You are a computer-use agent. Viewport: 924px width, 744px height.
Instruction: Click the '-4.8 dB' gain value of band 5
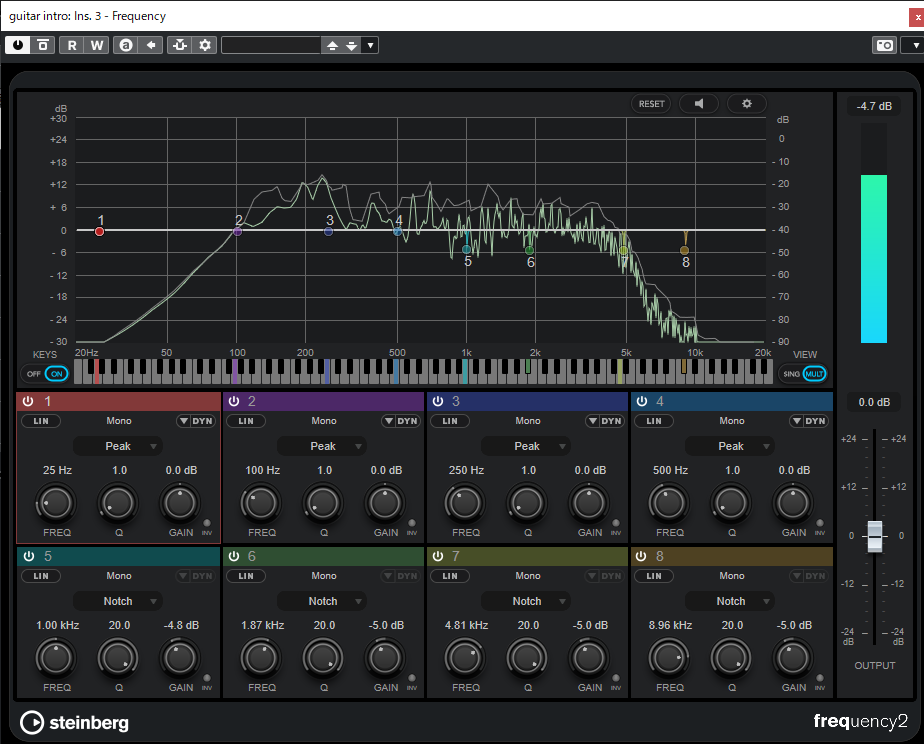(182, 625)
